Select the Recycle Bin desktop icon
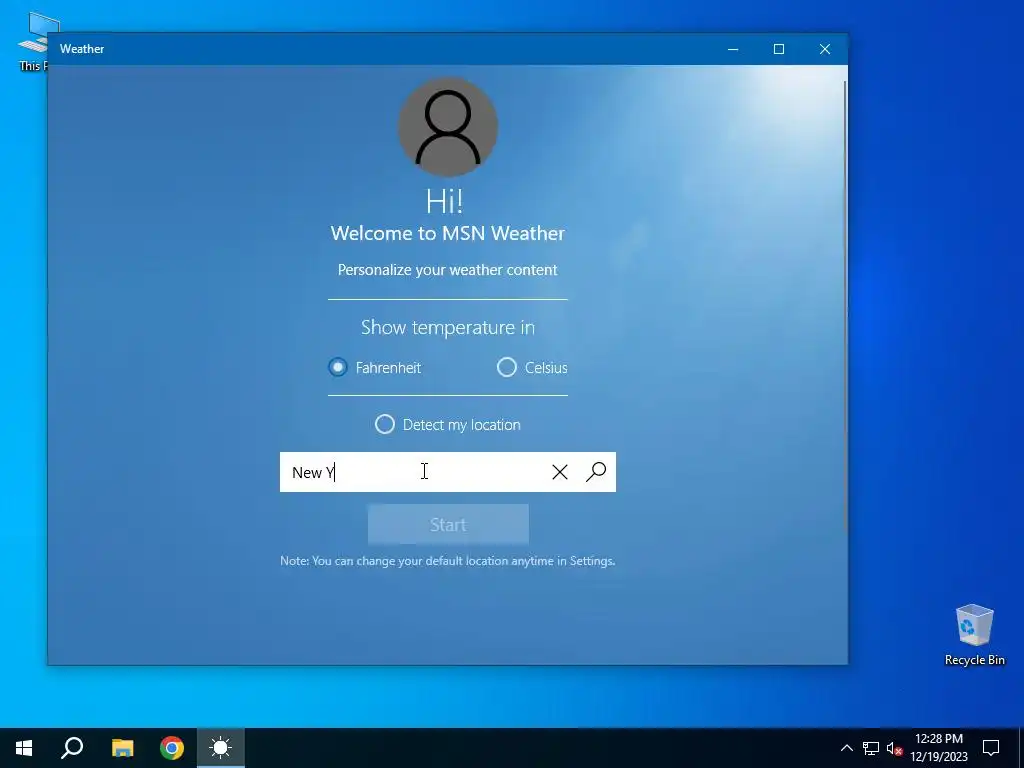 point(974,635)
